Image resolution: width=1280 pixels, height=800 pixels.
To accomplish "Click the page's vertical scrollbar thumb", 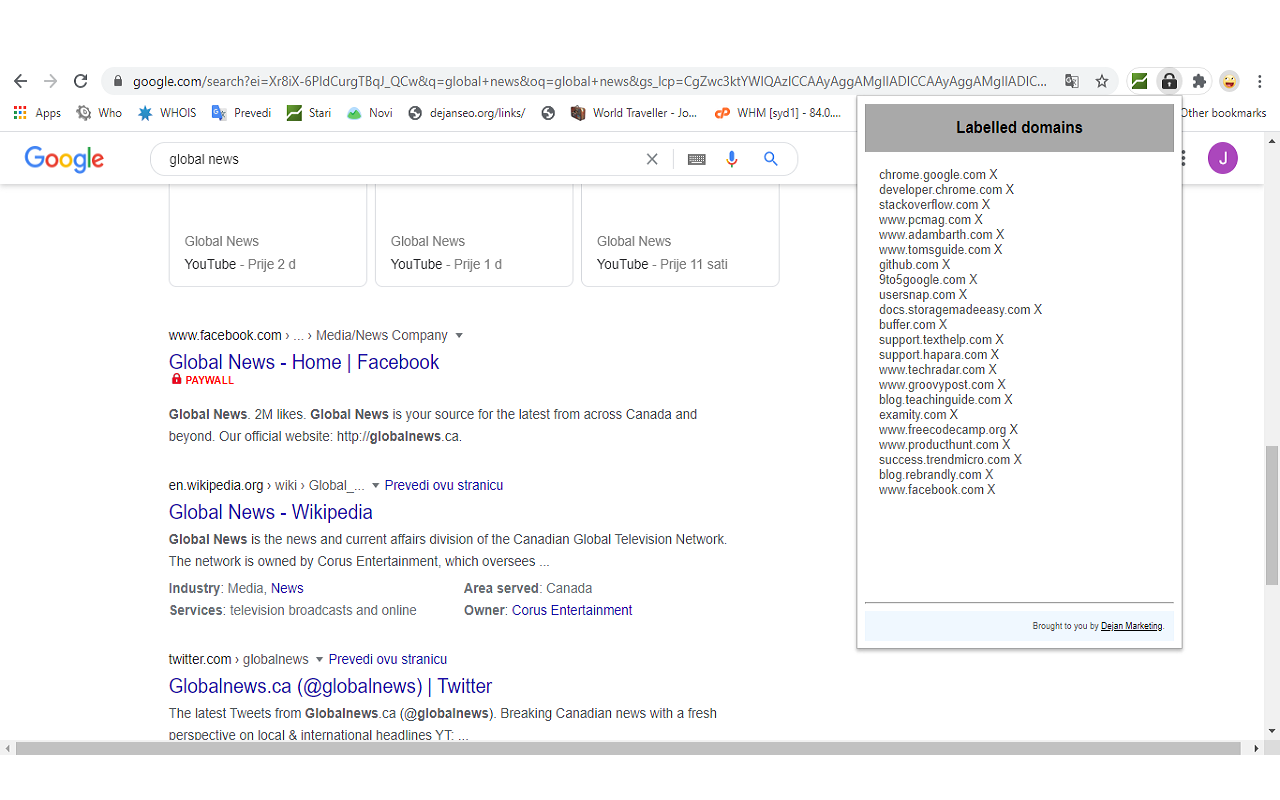I will point(1272,515).
